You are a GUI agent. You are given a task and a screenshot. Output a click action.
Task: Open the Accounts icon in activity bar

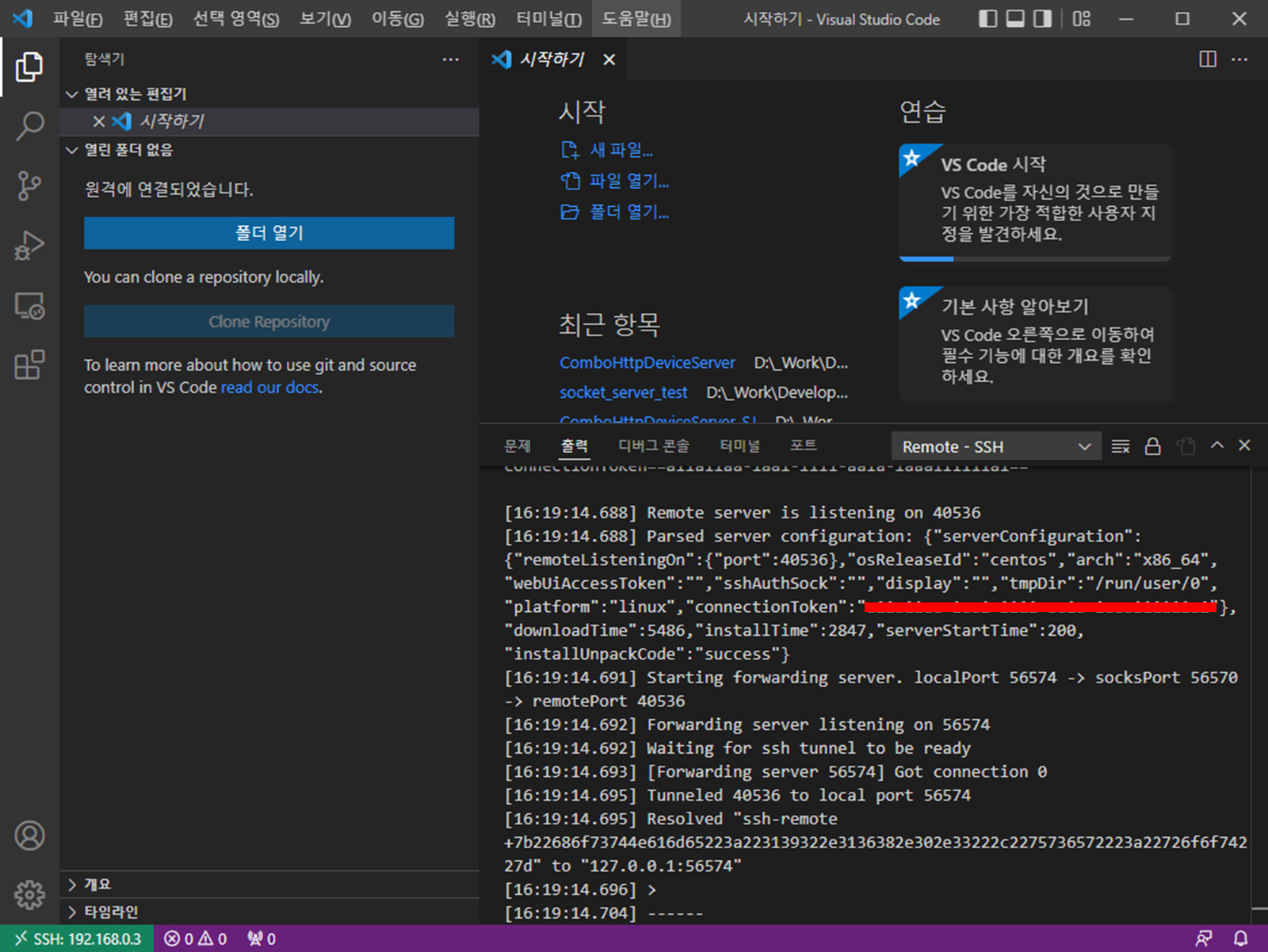pos(29,835)
